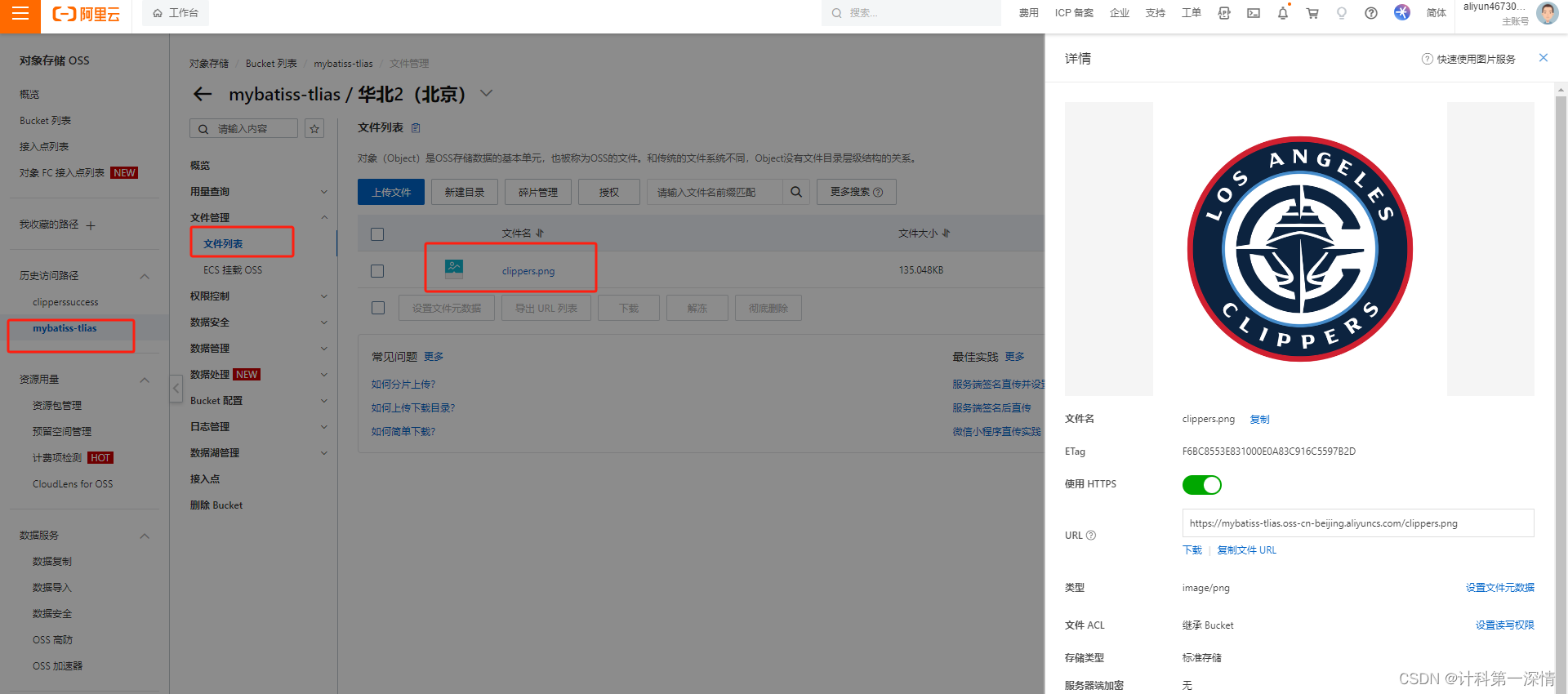The height and width of the screenshot is (694, 1568).
Task: Open the 删除 Bucket menu item
Action: coord(216,505)
